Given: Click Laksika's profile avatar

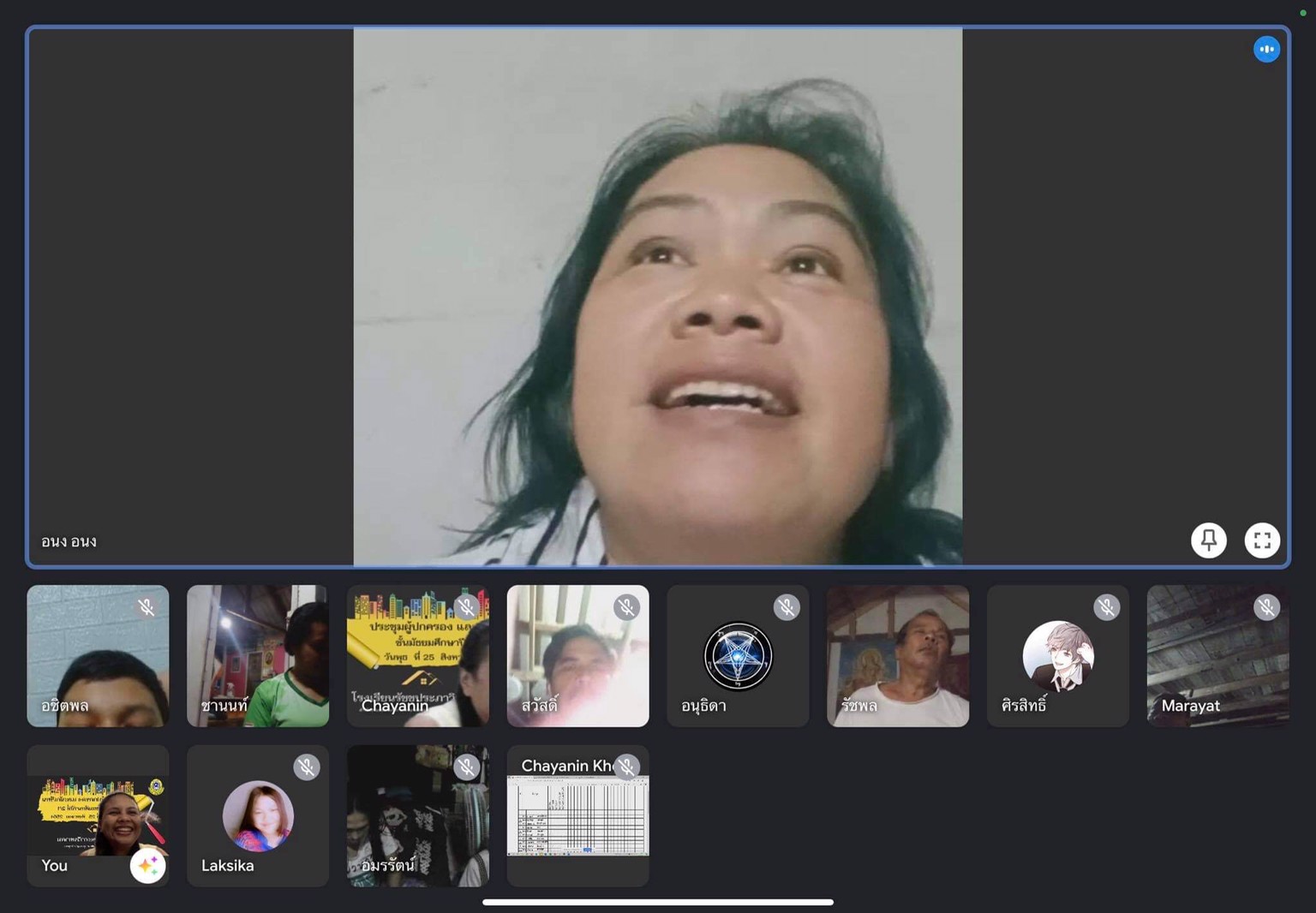Looking at the screenshot, I should click(x=258, y=815).
